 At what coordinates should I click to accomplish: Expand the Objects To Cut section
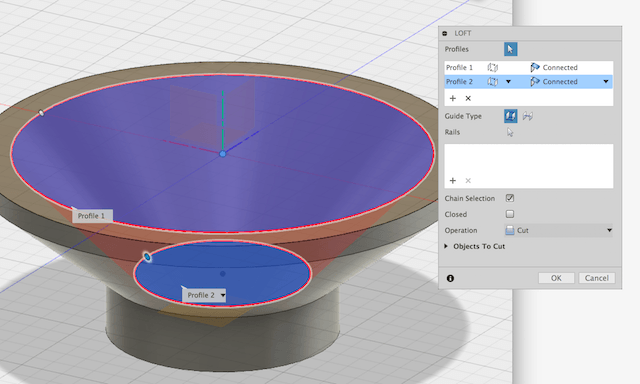(x=446, y=246)
